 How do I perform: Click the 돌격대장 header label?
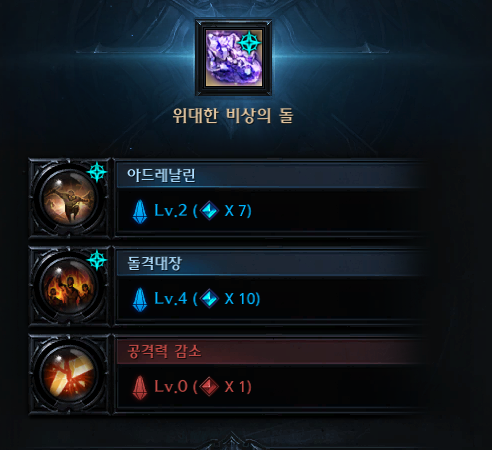[x=154, y=263]
